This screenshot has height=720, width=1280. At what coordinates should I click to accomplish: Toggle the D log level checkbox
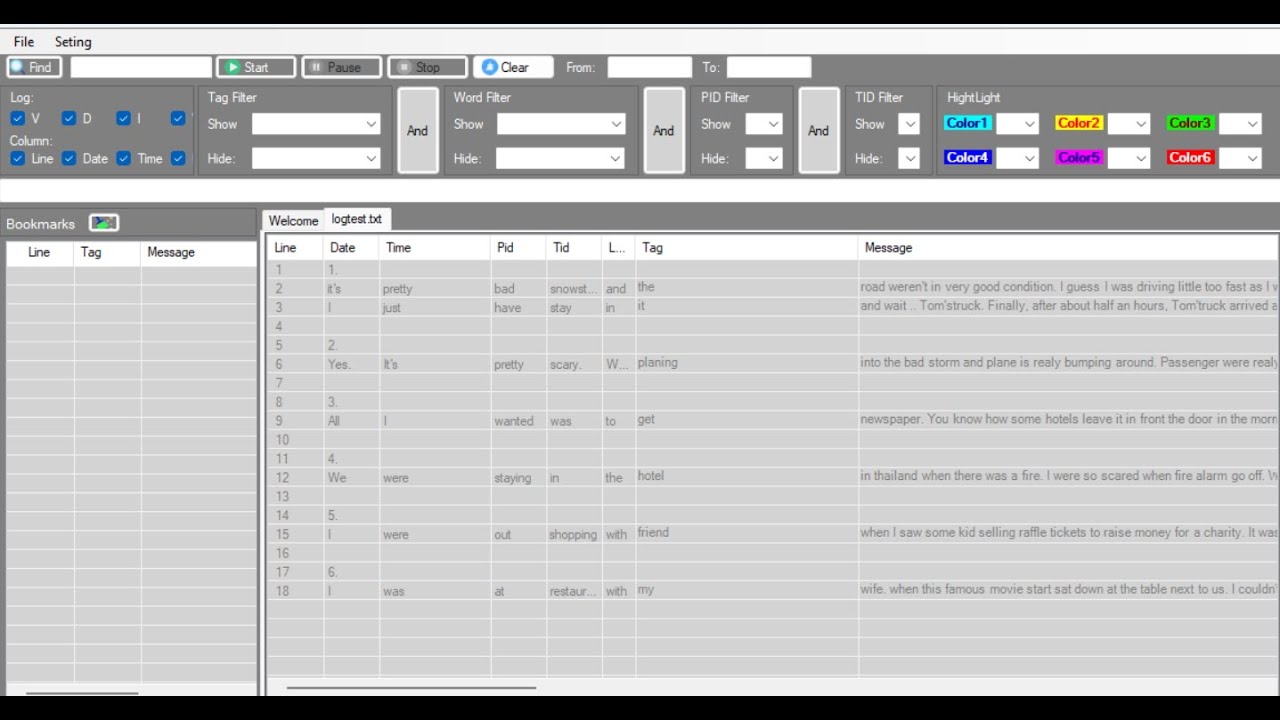coord(69,118)
